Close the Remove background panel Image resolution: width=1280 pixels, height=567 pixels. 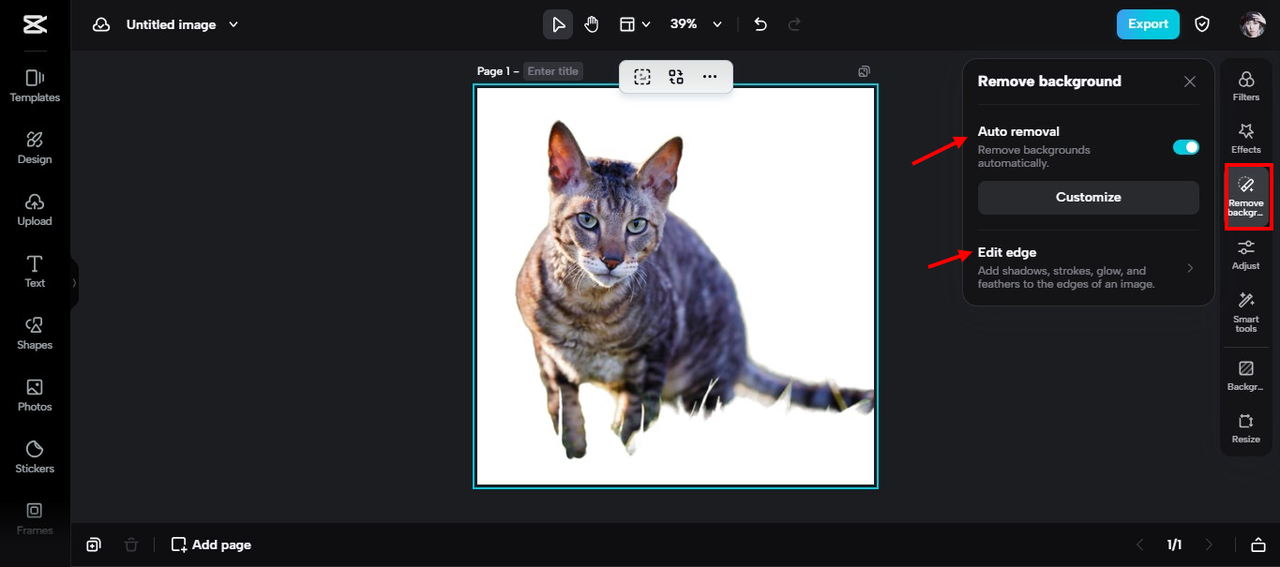(1190, 82)
